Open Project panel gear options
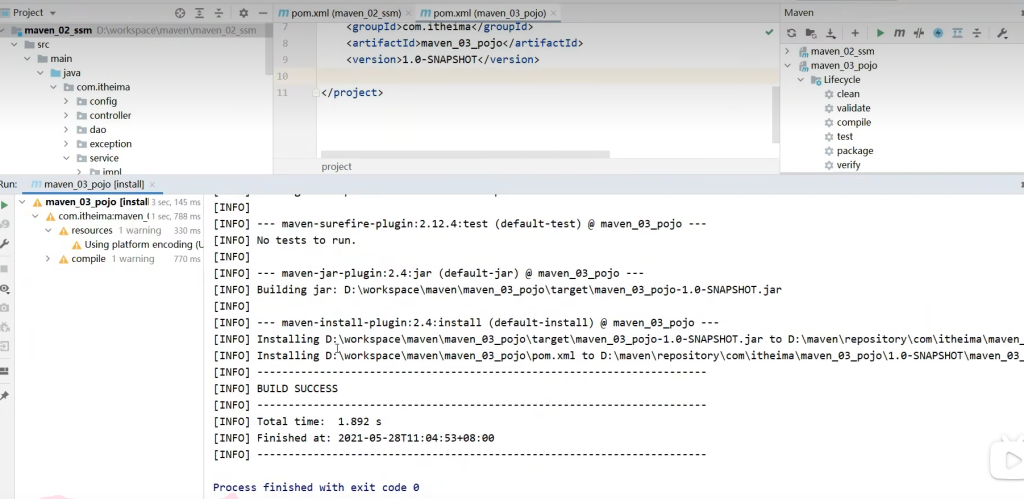The image size is (1024, 499). 243,13
